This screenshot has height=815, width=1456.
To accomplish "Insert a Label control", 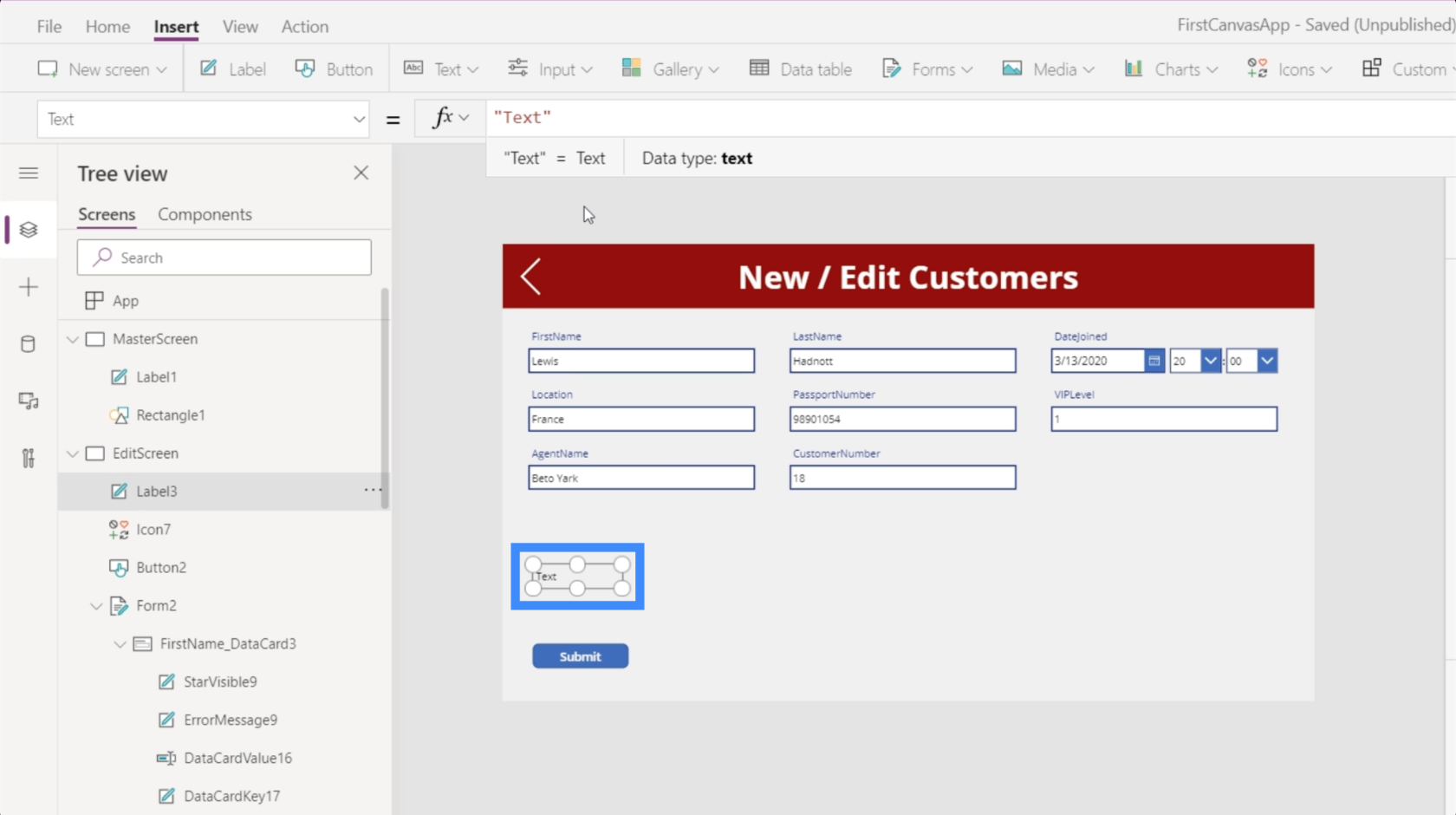I will coord(233,69).
